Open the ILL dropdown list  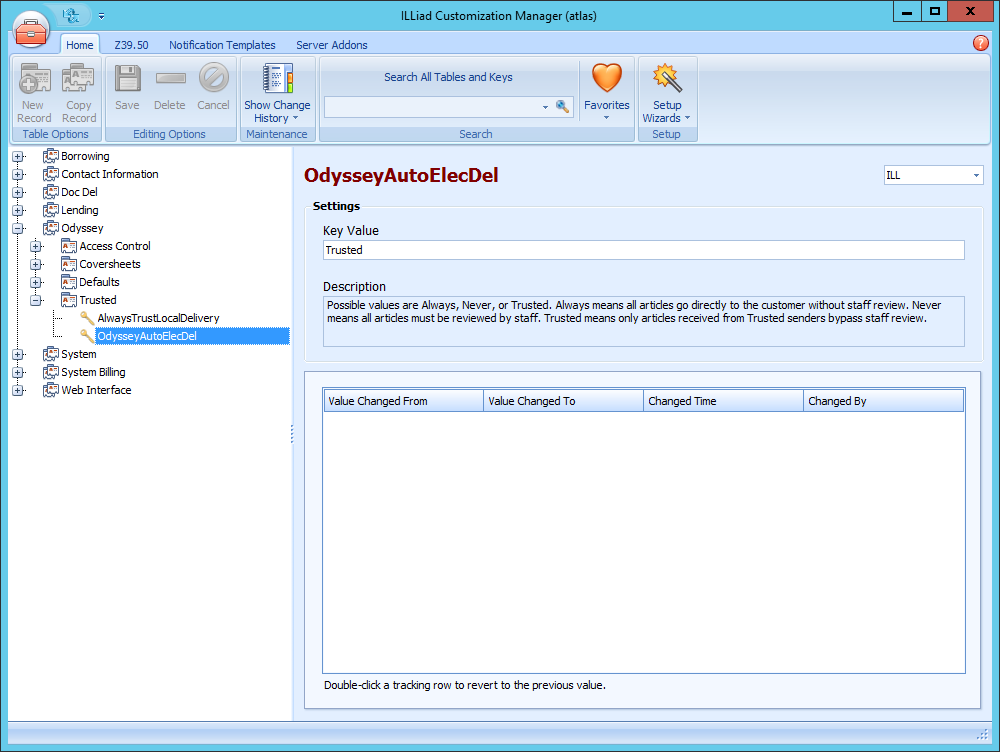[975, 174]
